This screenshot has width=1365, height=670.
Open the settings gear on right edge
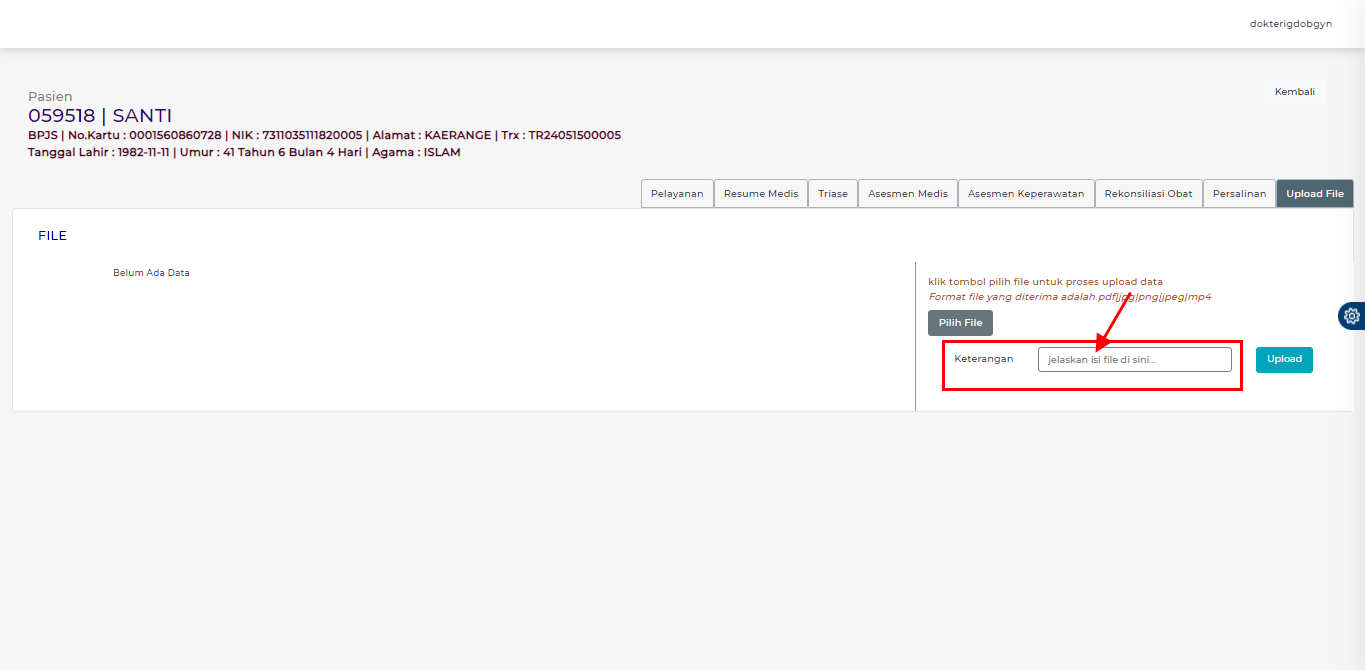click(x=1352, y=316)
